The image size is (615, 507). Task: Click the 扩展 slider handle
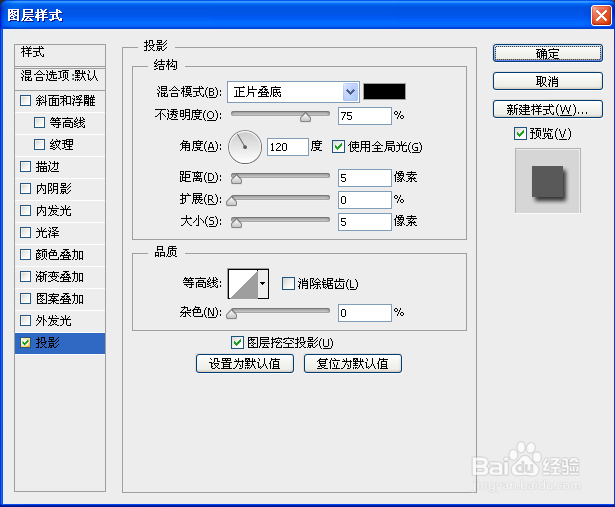pyautogui.click(x=232, y=200)
